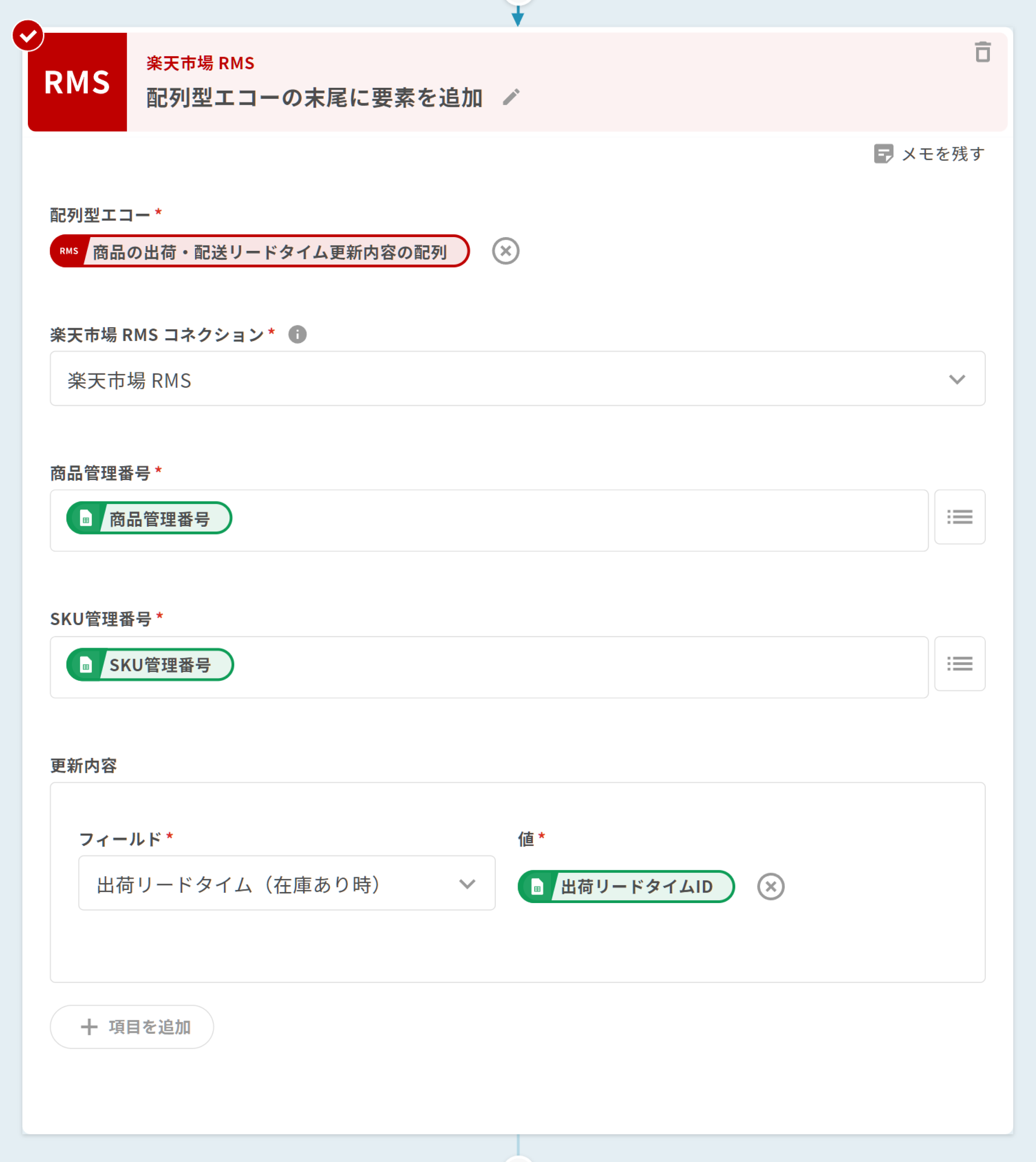Click the red 商品の出荷・配送リードタイム更新内容の配列 pill
This screenshot has height=1162, width=1036.
tap(259, 252)
